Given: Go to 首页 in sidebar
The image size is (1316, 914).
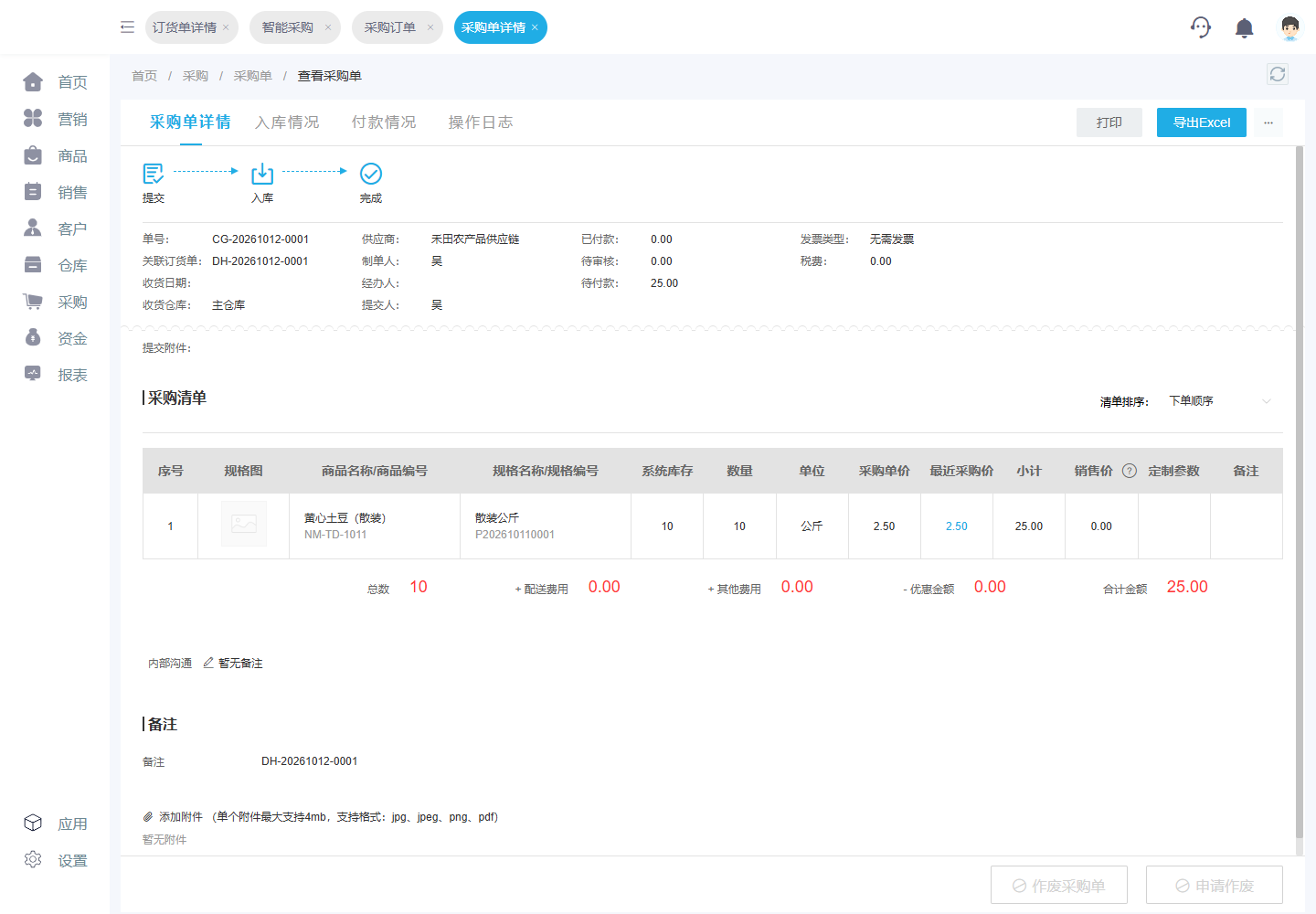Looking at the screenshot, I should (55, 82).
